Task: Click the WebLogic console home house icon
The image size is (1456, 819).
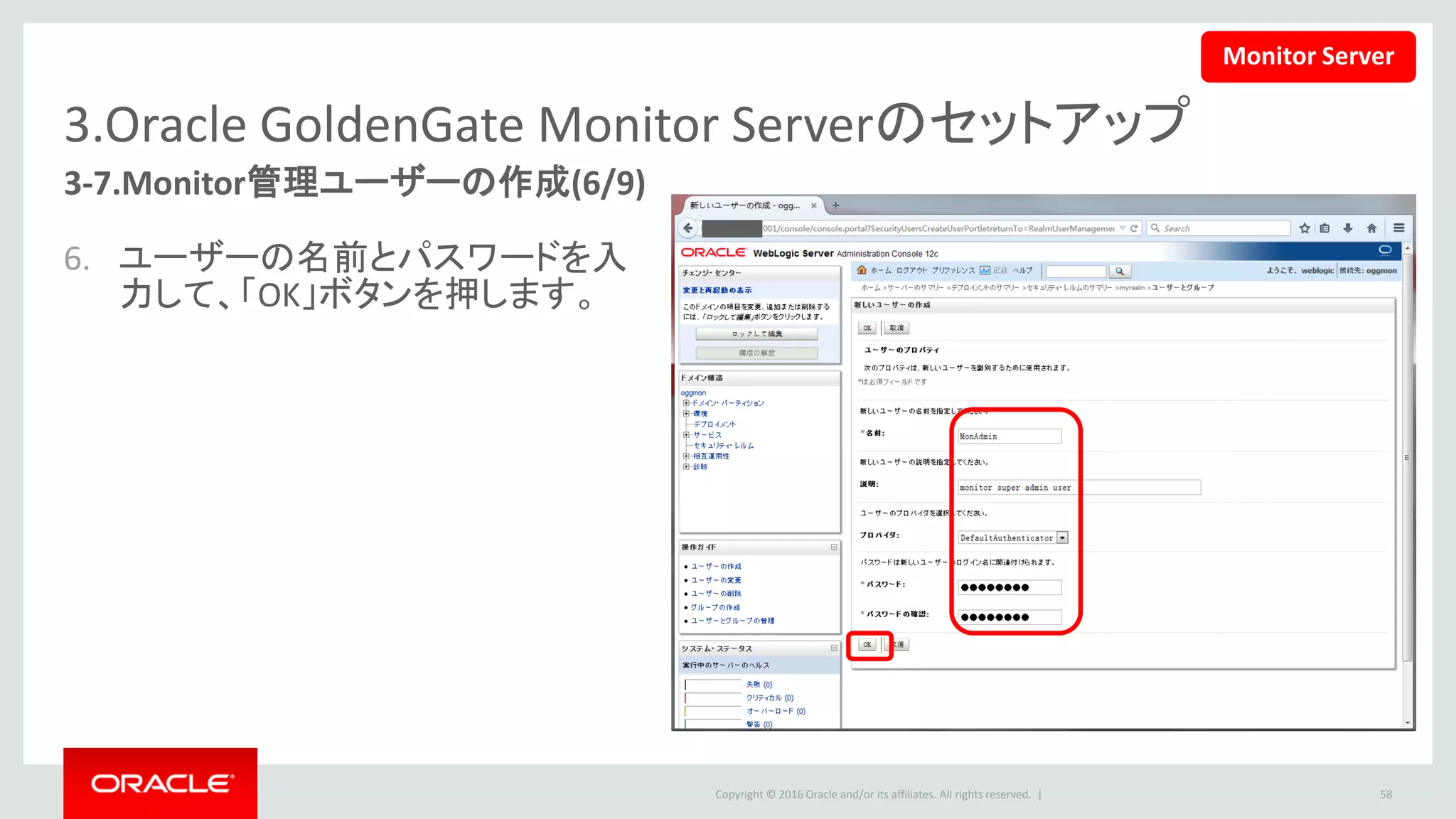Action: (x=862, y=270)
